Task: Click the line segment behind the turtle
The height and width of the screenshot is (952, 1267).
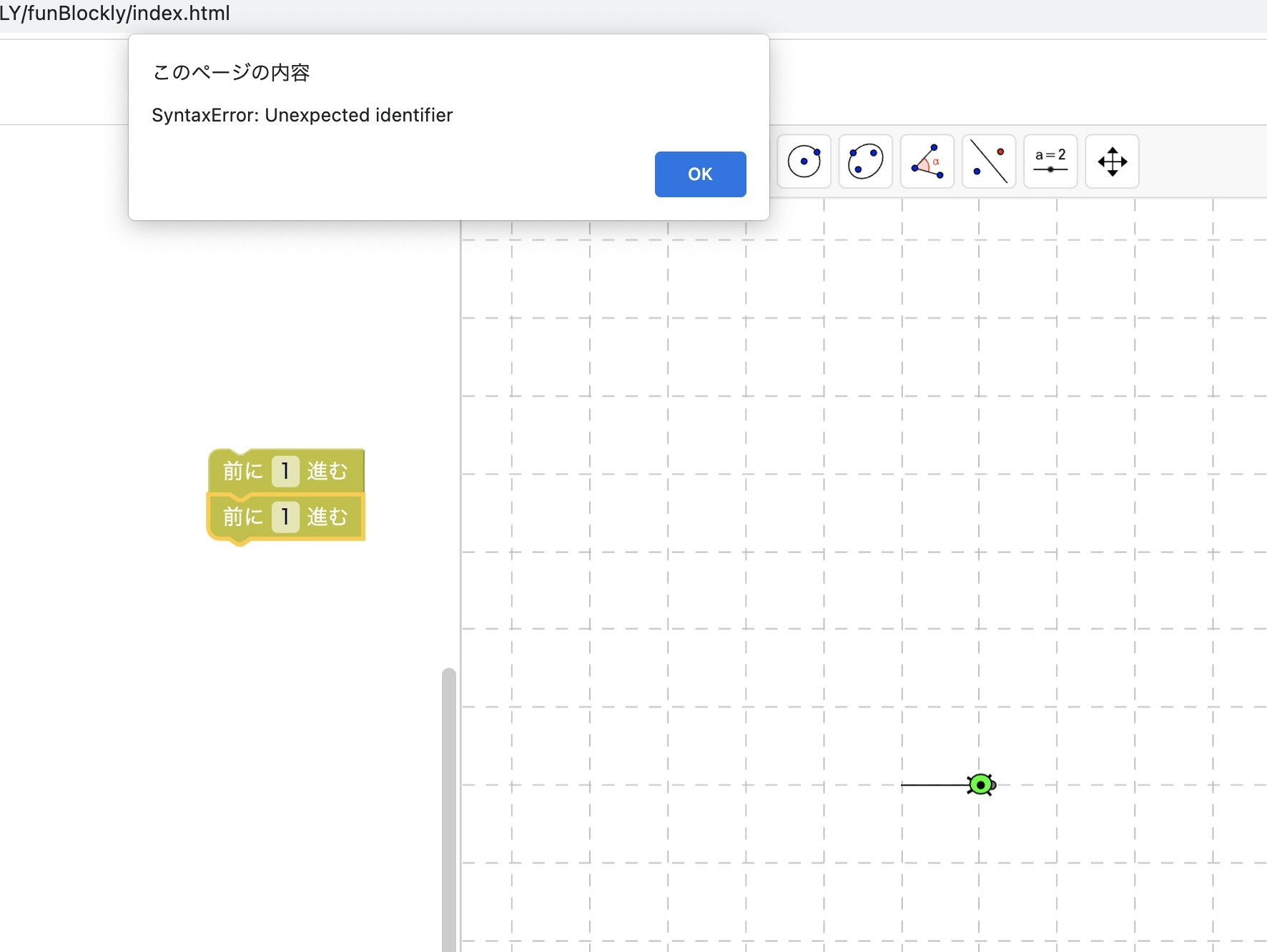Action: (x=933, y=785)
